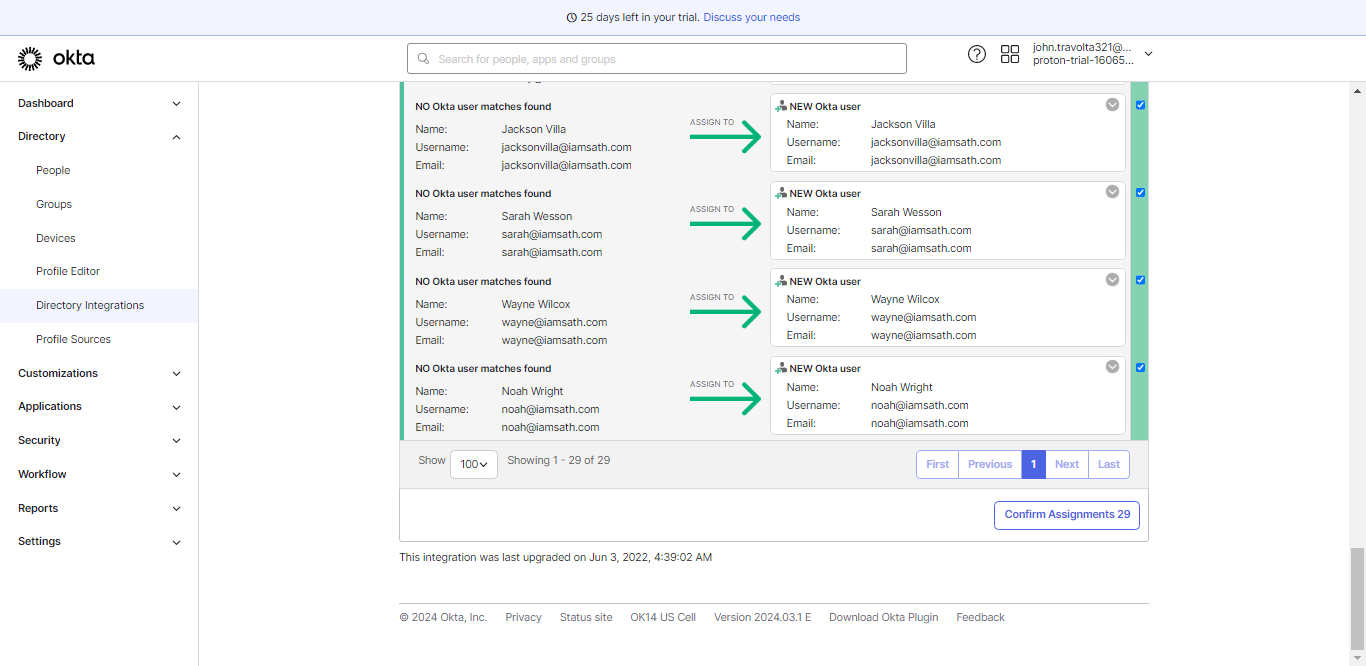Click new user icon for Sarah Wesson
The image size is (1366, 666).
coord(781,193)
